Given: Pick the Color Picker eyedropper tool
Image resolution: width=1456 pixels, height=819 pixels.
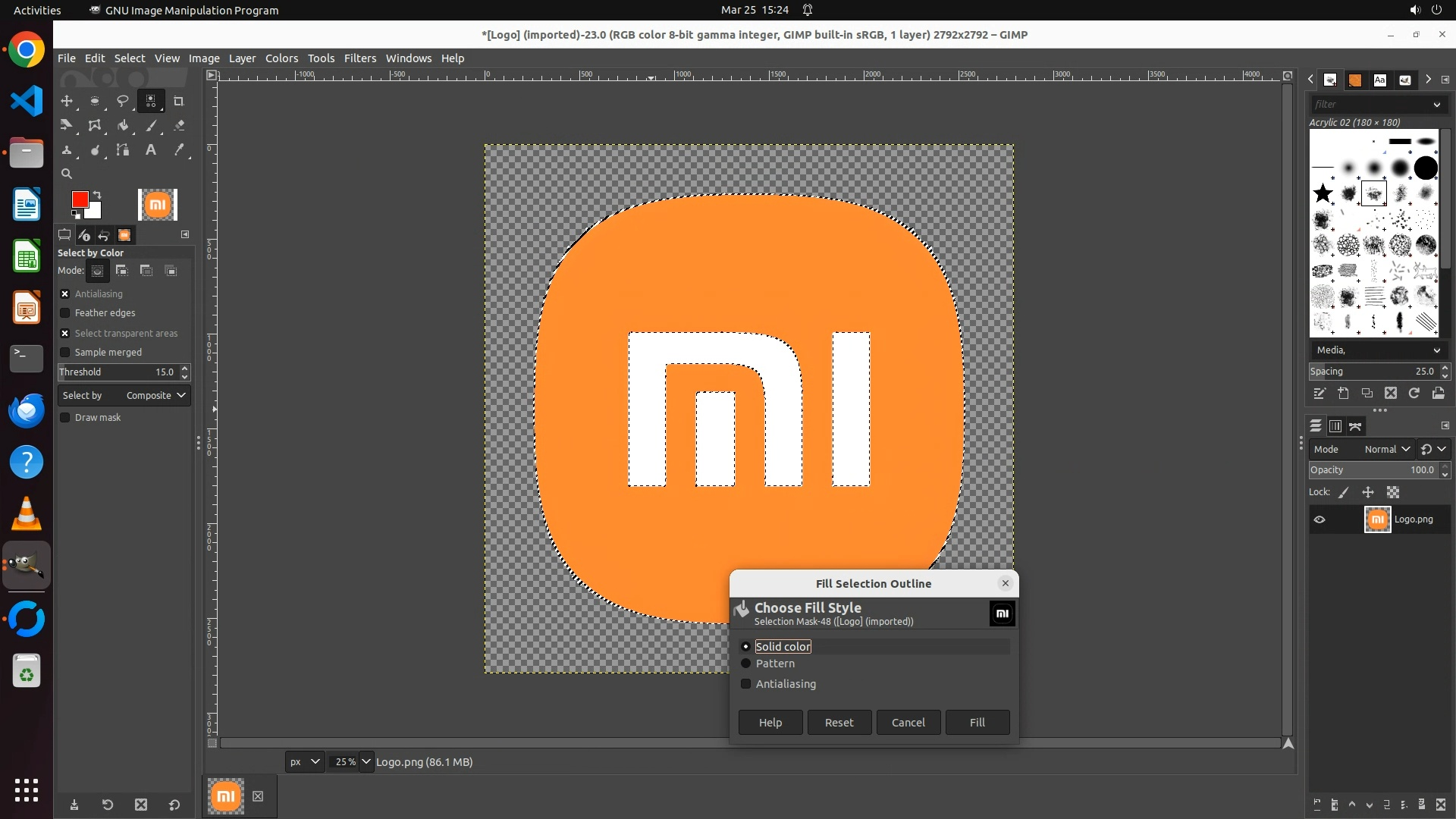Looking at the screenshot, I should pos(179,150).
